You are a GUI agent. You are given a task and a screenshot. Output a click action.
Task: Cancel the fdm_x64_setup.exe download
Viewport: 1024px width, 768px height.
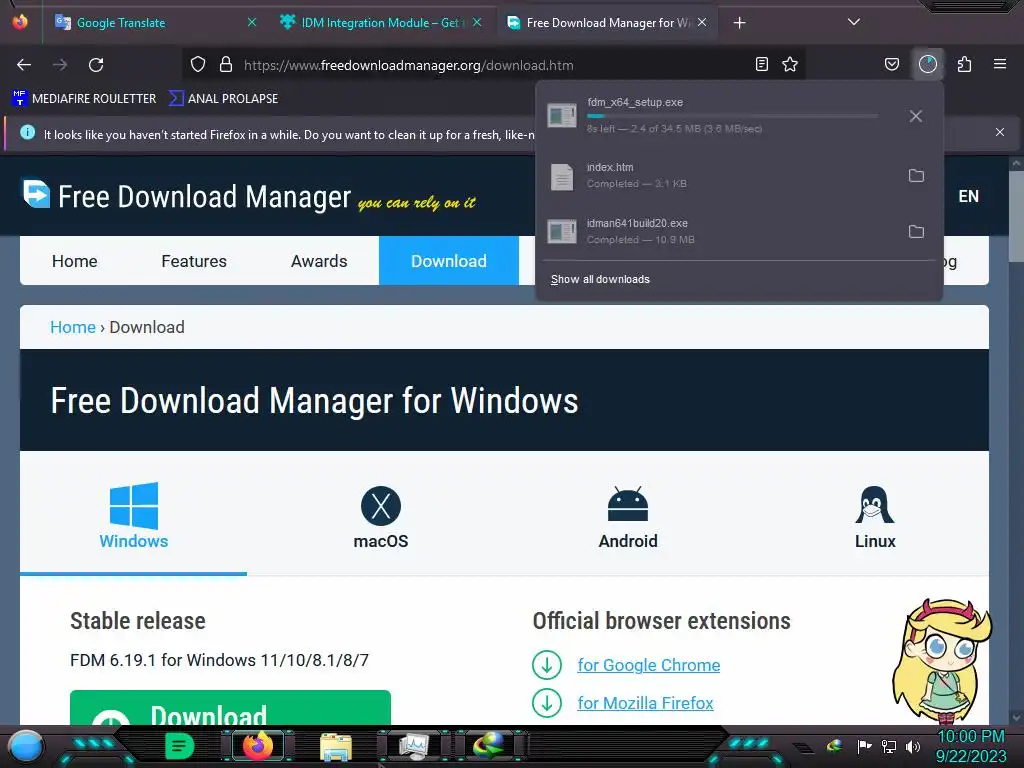click(916, 116)
